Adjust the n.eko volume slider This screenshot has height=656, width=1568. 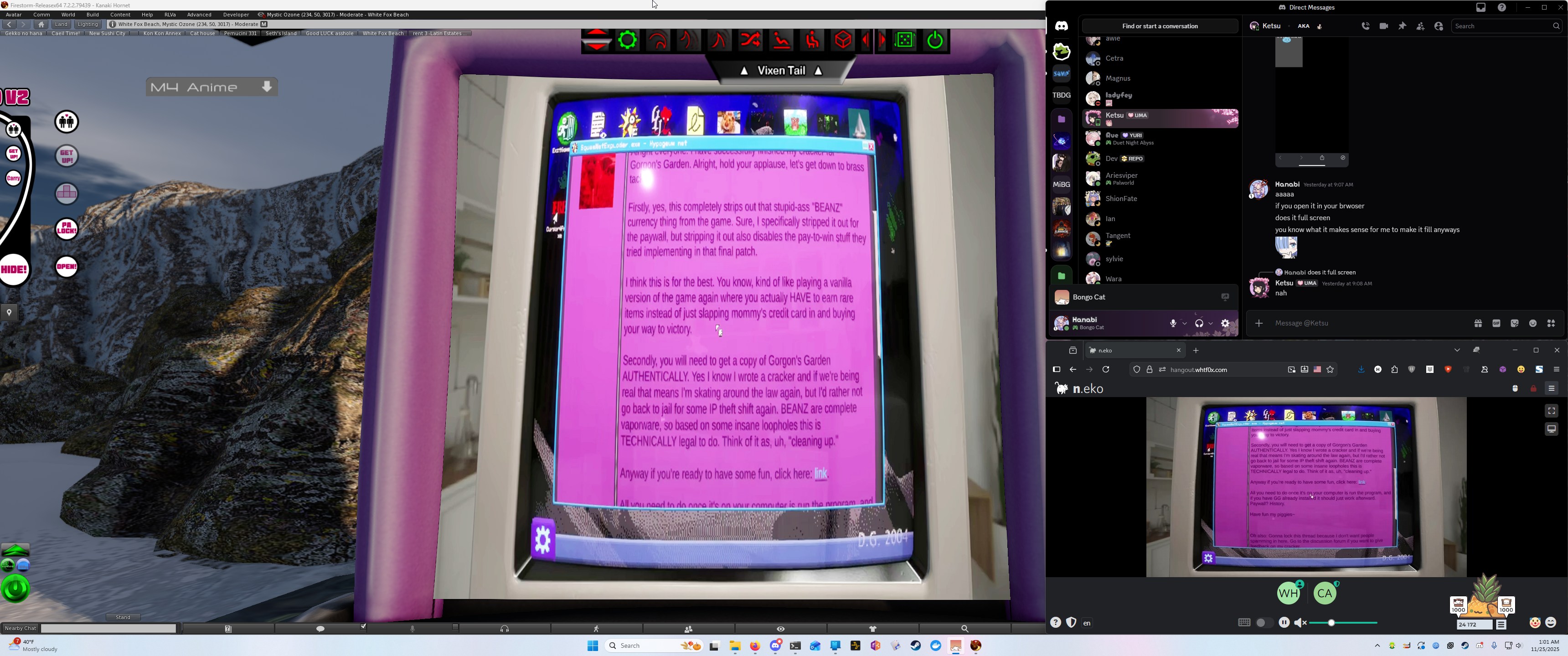(x=1331, y=623)
